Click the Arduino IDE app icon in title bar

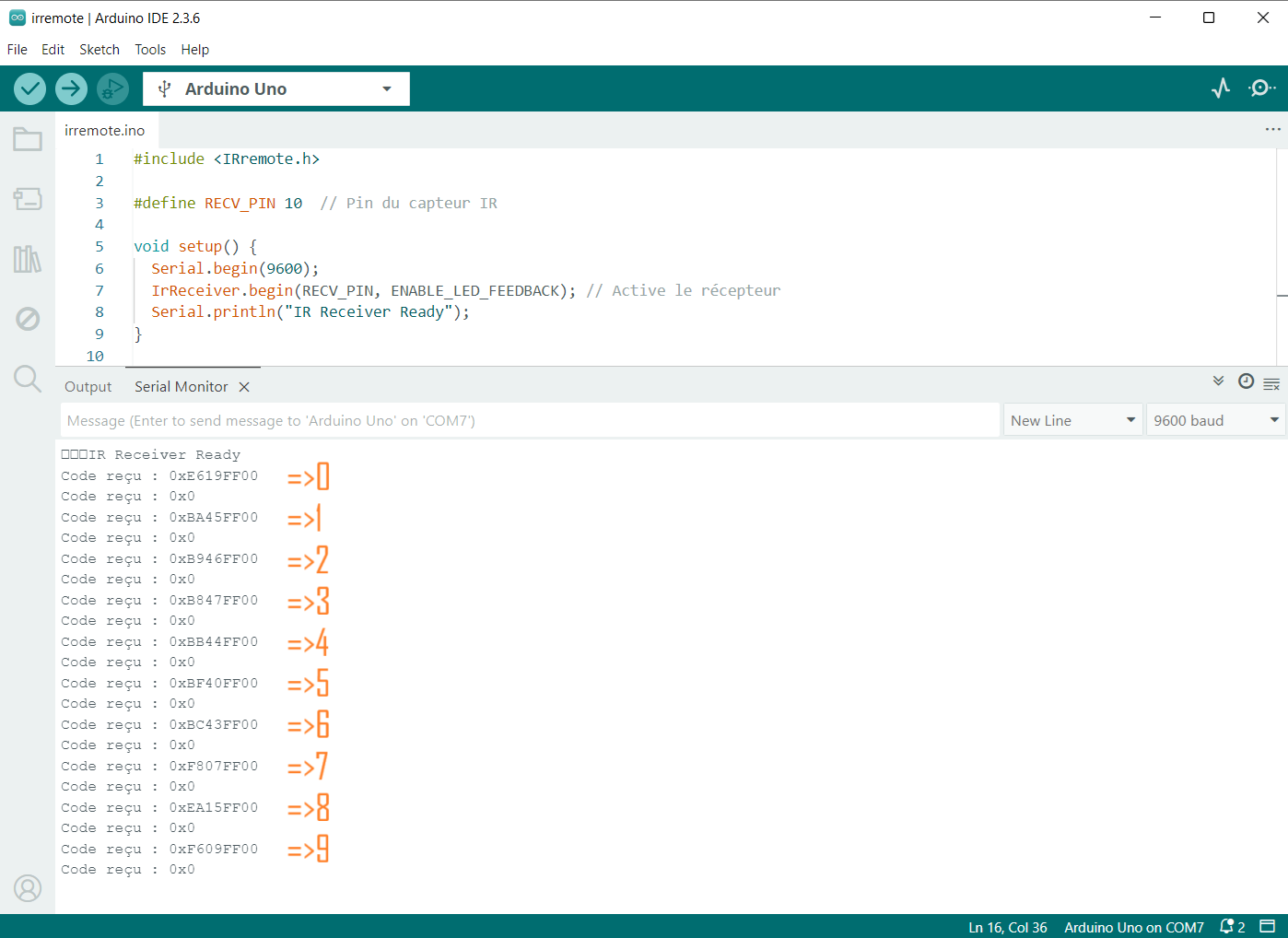(x=18, y=18)
